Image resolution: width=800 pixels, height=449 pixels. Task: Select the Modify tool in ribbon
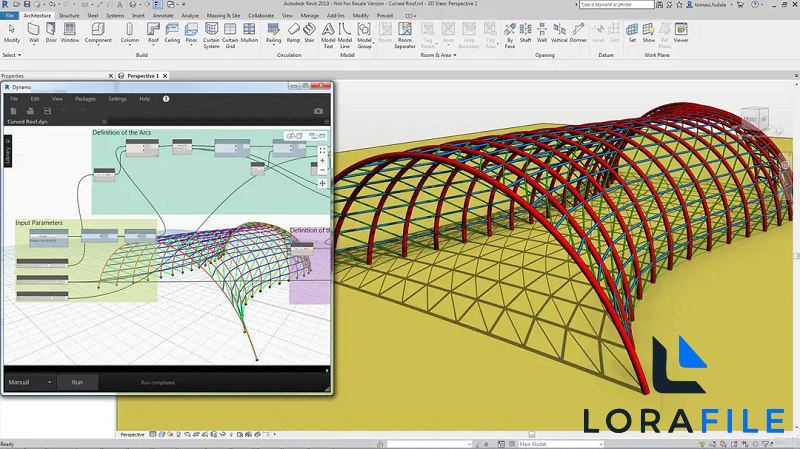12,33
